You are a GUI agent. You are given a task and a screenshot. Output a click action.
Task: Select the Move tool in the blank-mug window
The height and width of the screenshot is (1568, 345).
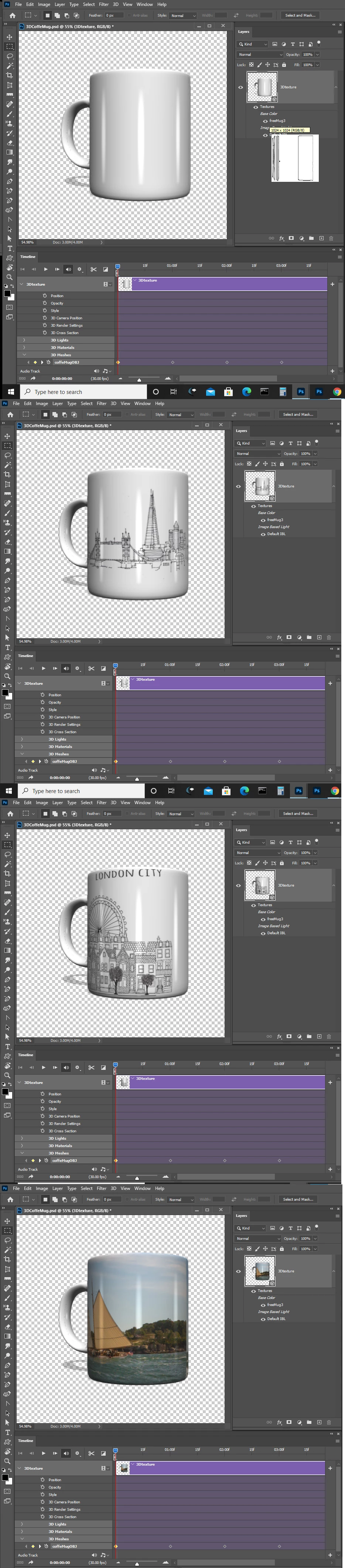(x=9, y=37)
